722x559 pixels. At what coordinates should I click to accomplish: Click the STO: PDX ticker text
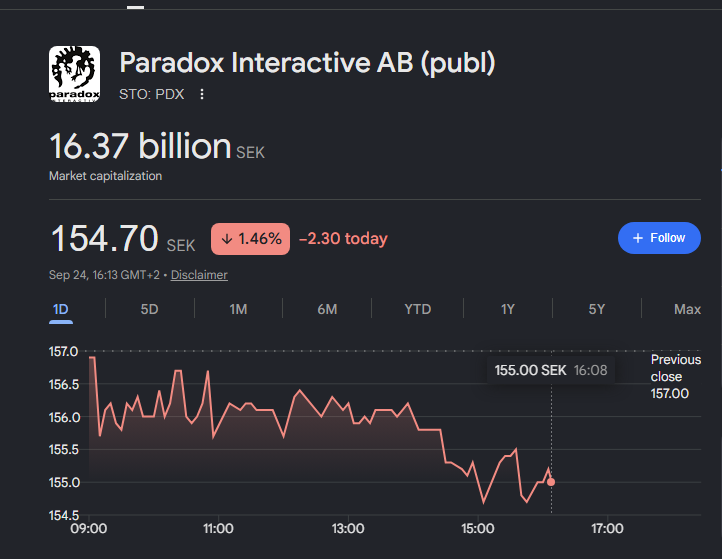tap(151, 94)
